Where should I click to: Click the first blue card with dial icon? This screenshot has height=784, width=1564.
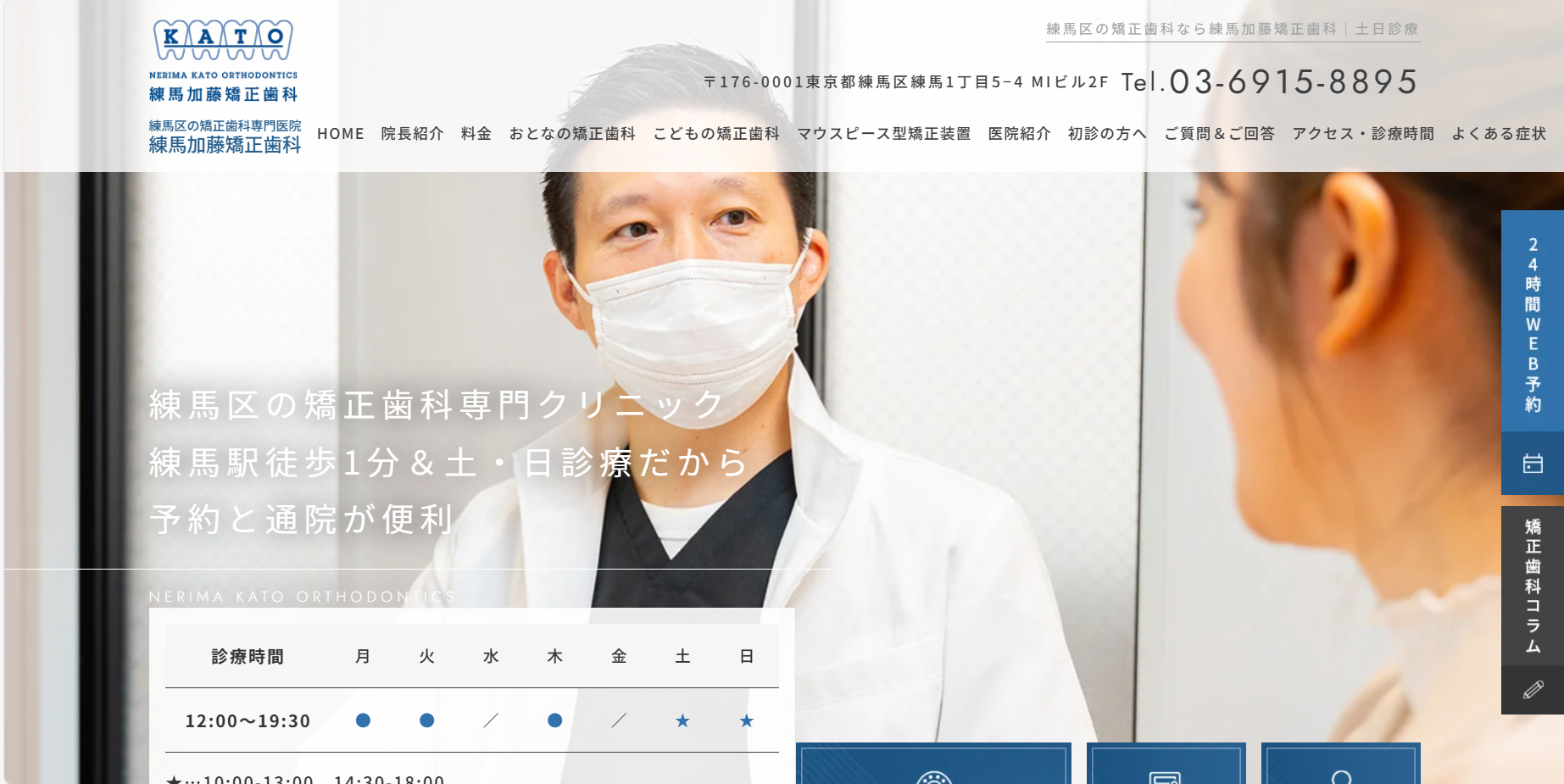[x=933, y=763]
